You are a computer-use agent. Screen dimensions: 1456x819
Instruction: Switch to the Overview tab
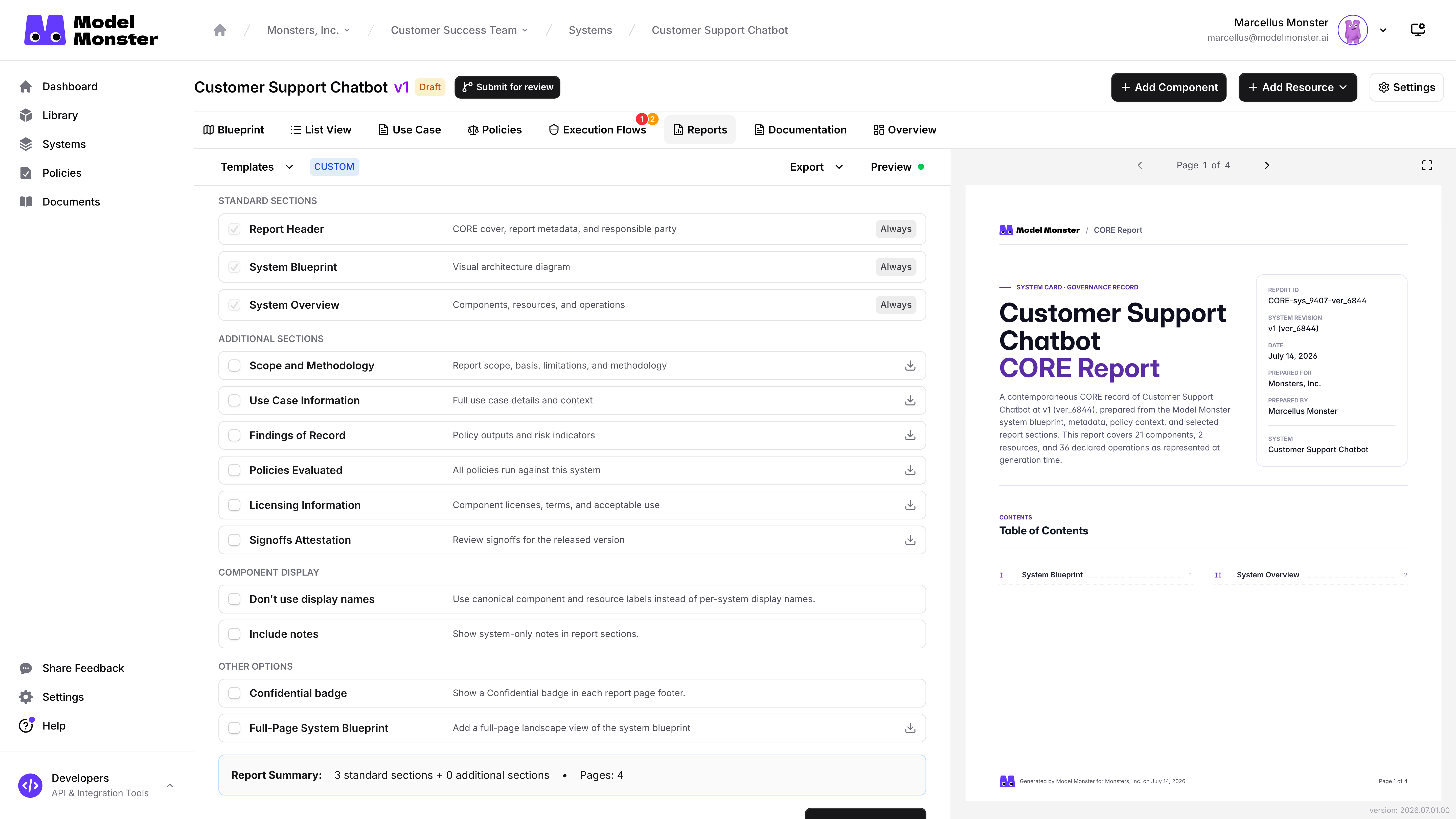904,130
